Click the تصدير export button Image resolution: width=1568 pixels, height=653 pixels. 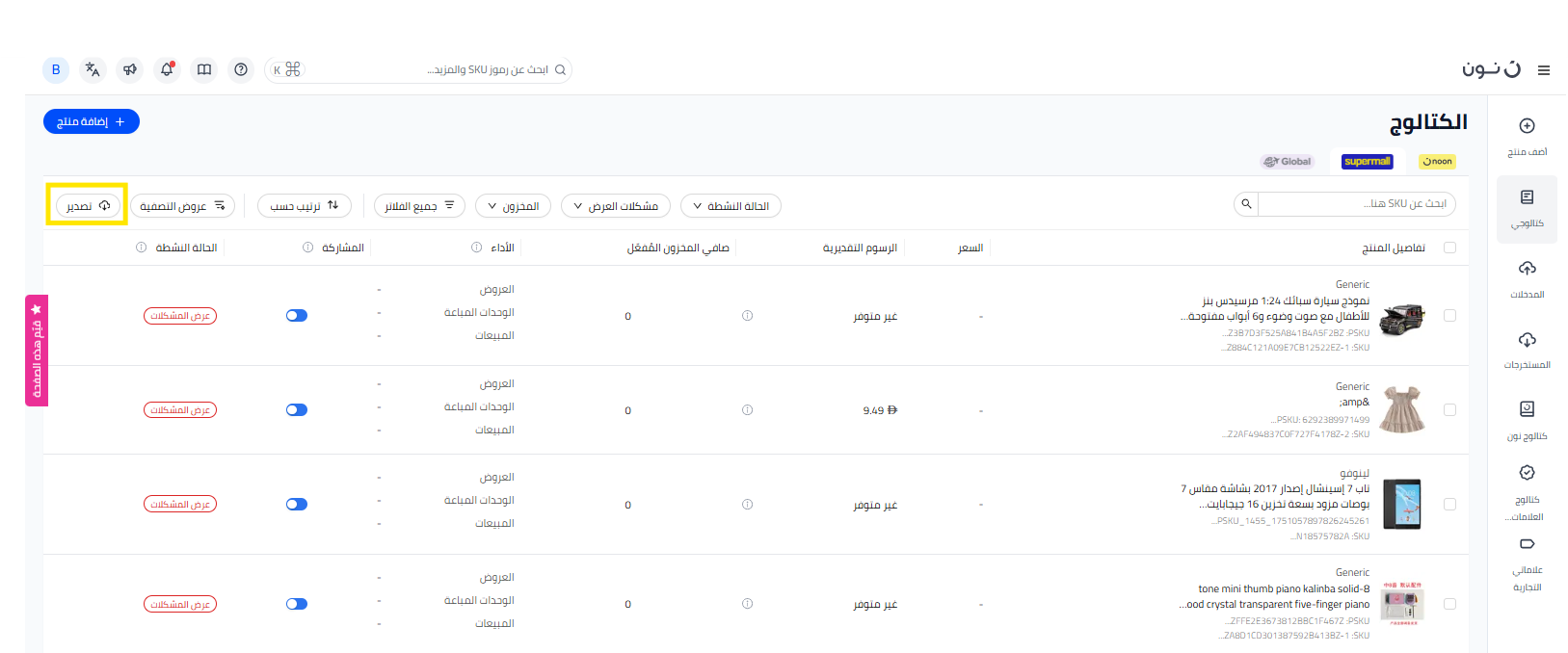point(88,206)
